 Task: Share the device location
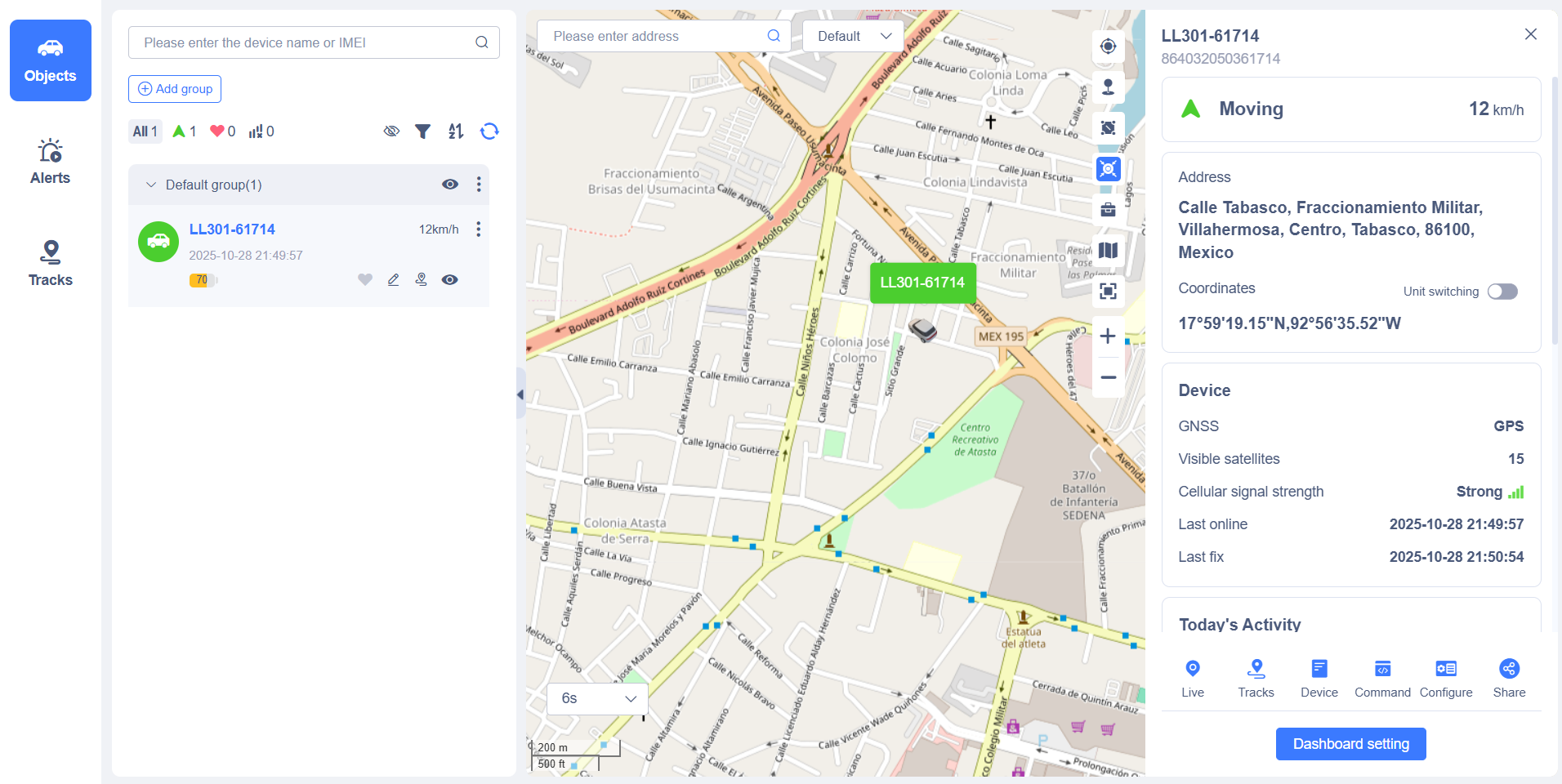click(x=1509, y=678)
